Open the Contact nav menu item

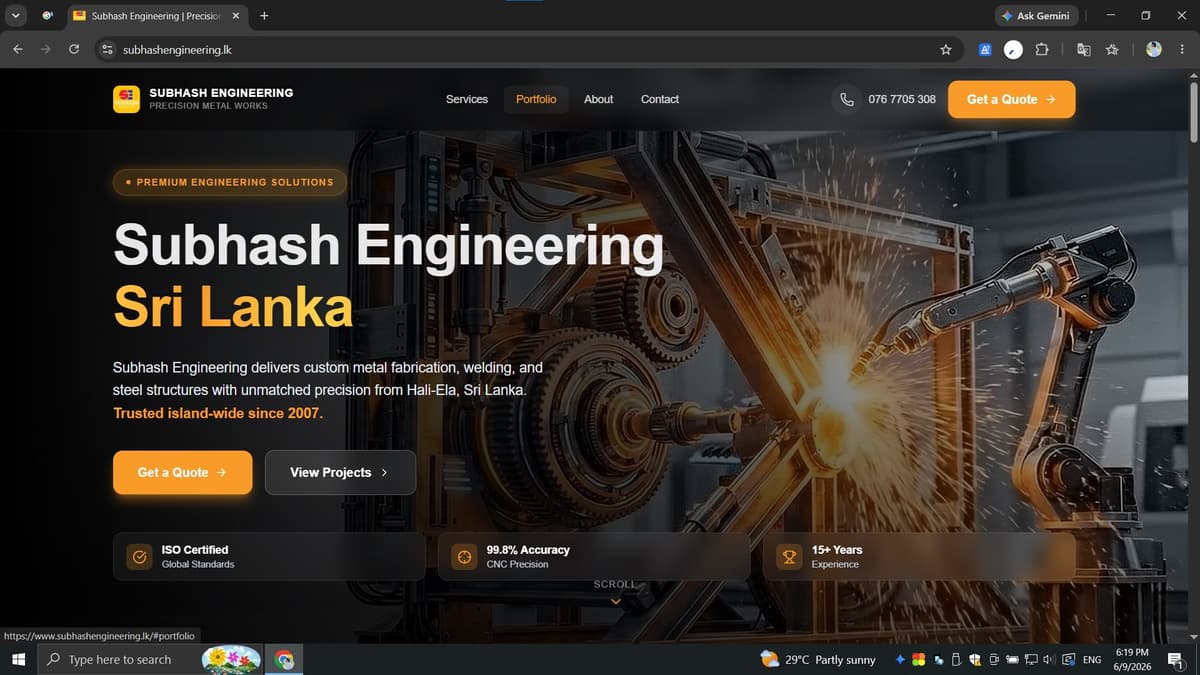point(660,99)
